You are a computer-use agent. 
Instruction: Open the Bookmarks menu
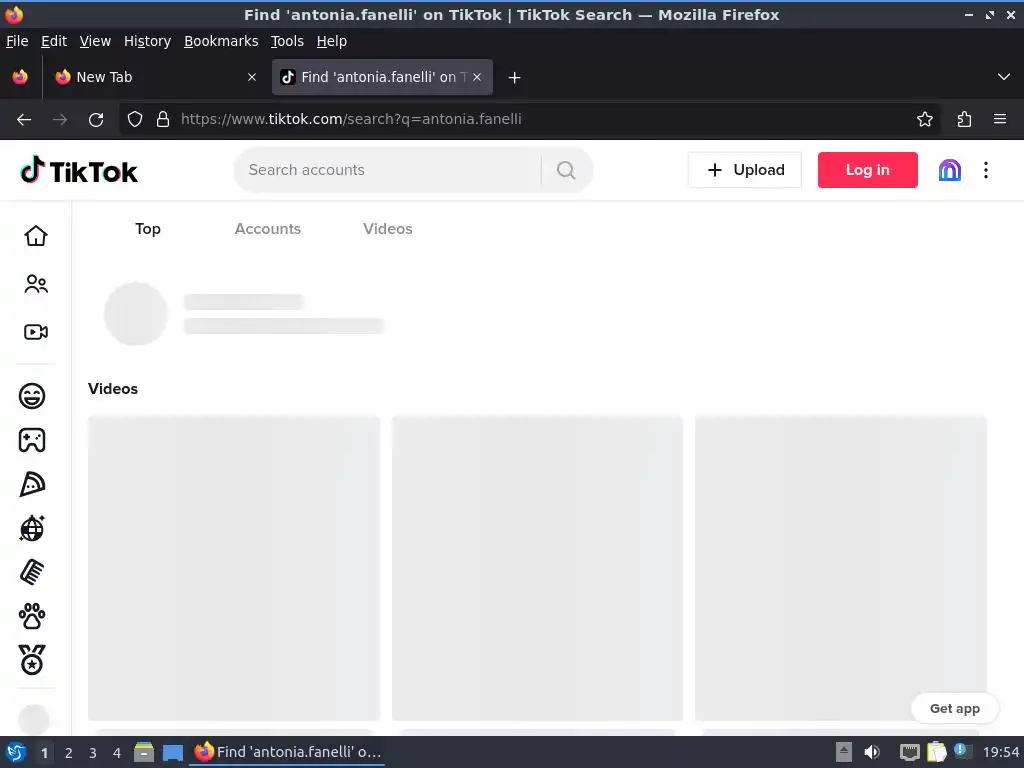click(x=221, y=41)
